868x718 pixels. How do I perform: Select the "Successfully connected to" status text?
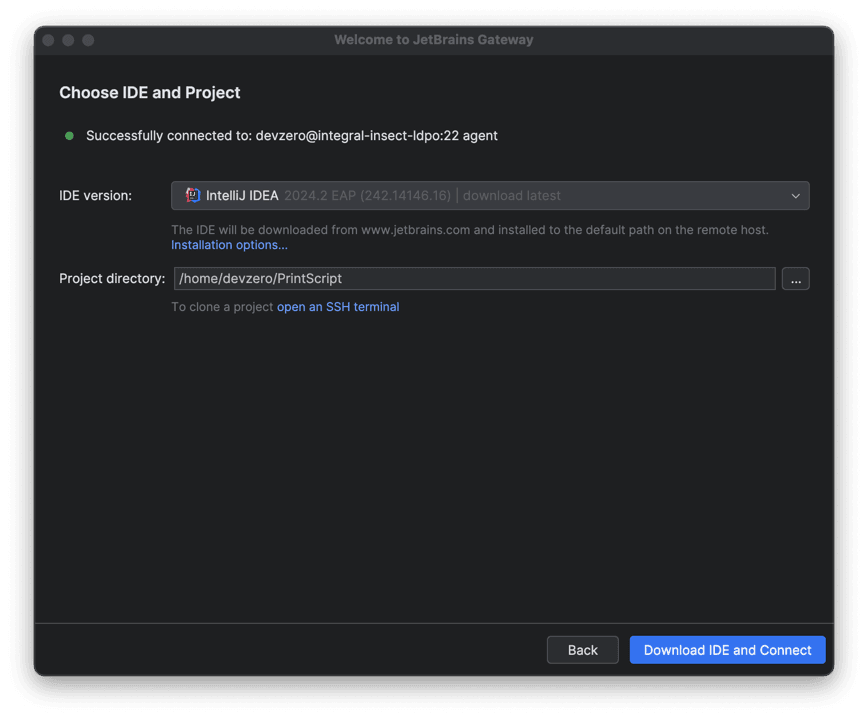point(292,136)
